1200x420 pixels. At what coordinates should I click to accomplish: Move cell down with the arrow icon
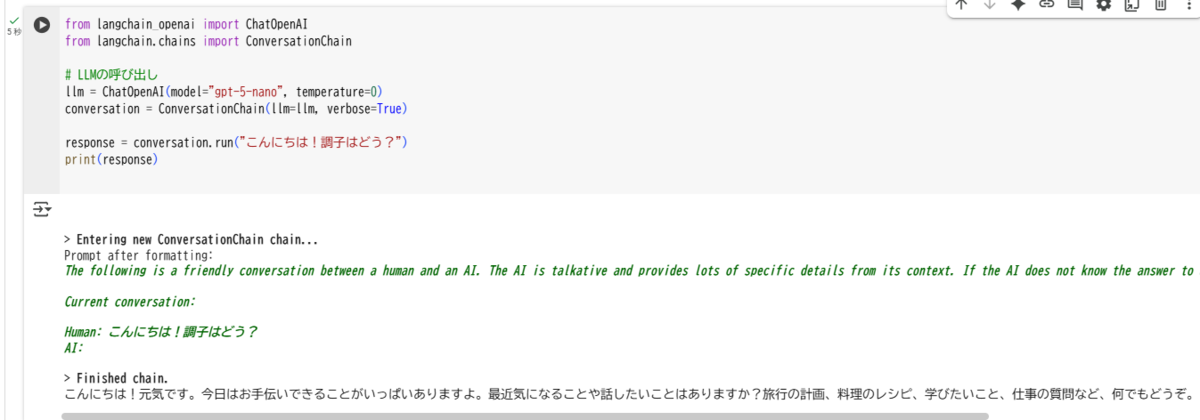pyautogui.click(x=990, y=4)
